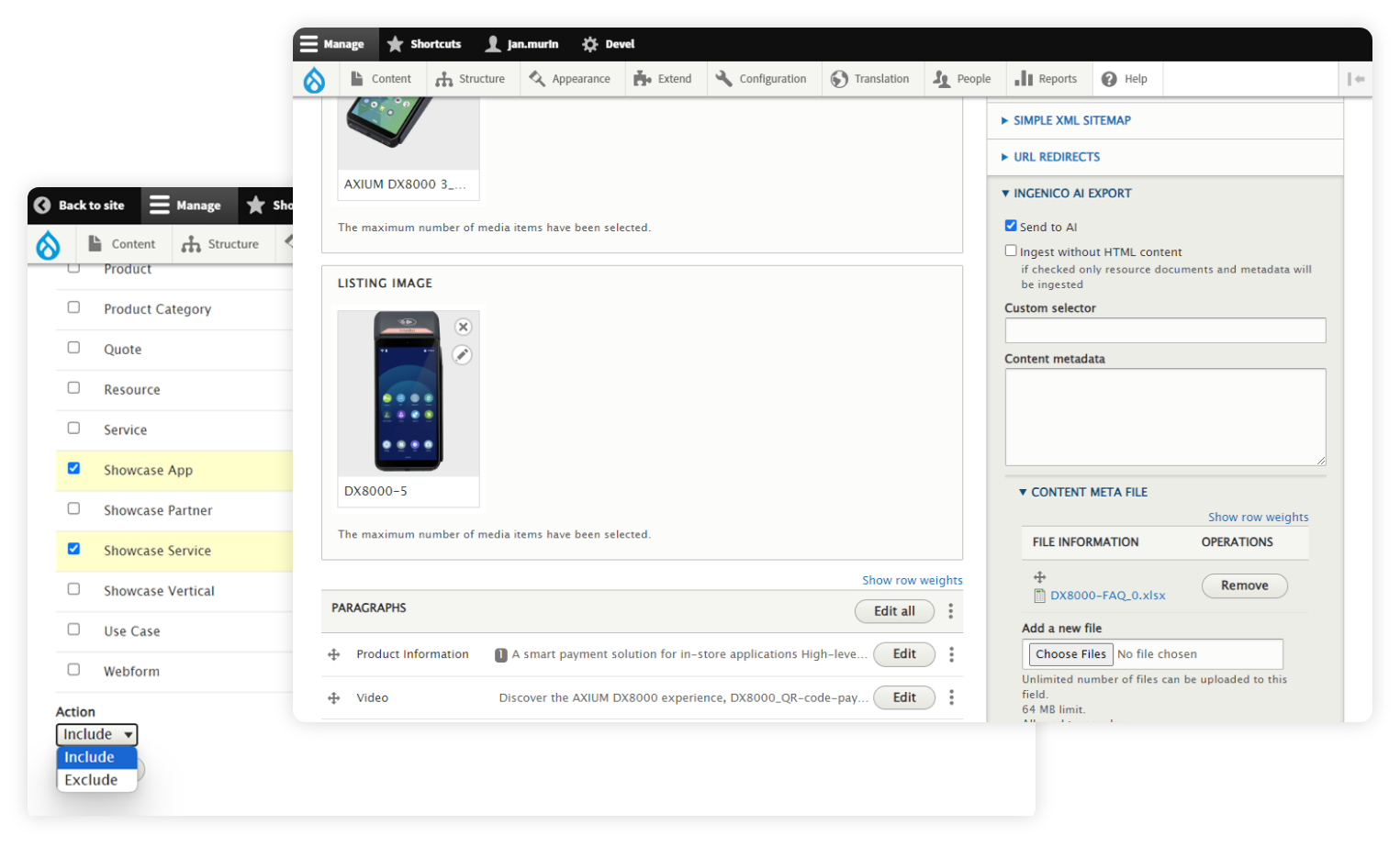Uncheck the Showcase App checkbox
Image resolution: width=1400 pixels, height=847 pixels.
[x=73, y=468]
